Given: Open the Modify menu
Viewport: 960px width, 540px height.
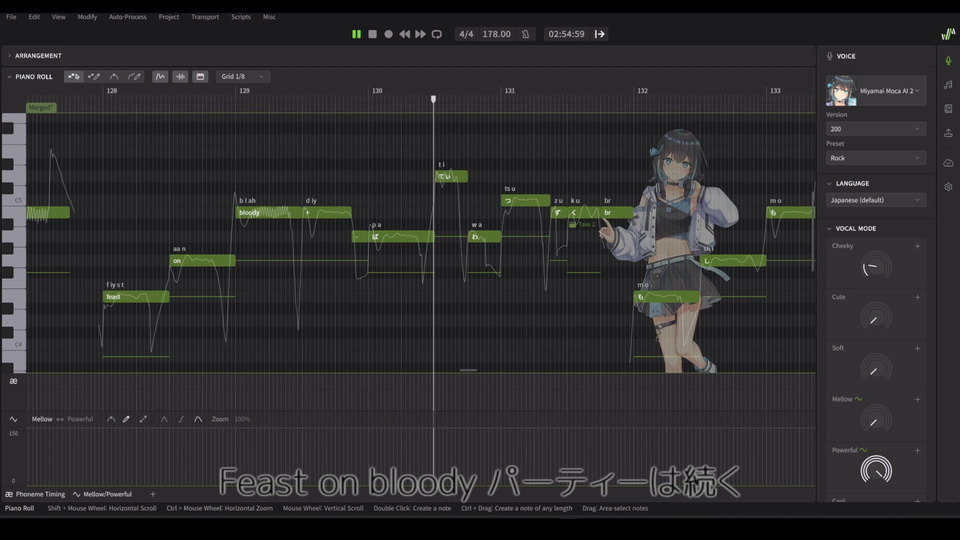Looking at the screenshot, I should (x=87, y=17).
